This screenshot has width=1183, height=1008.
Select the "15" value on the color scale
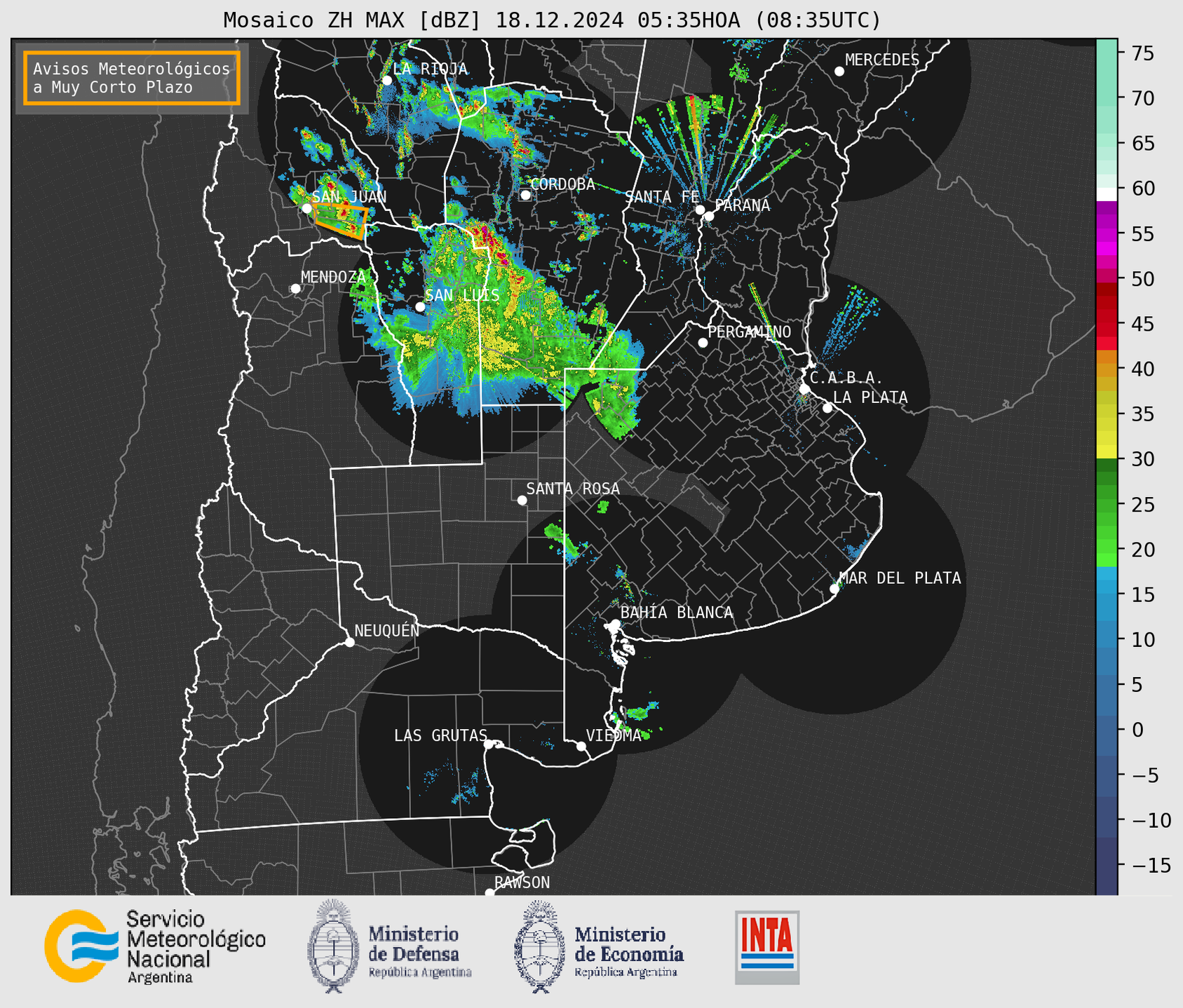tap(1142, 594)
